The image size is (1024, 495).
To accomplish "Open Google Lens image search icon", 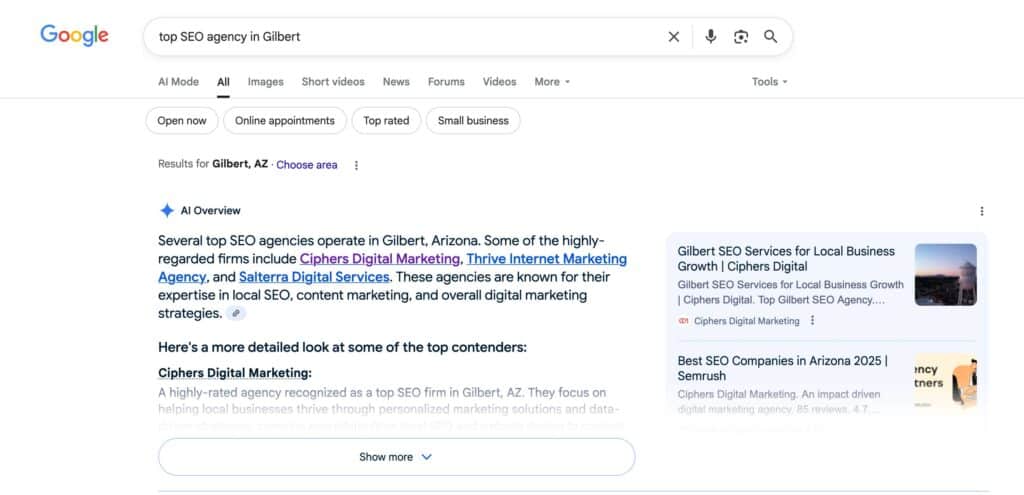I will click(741, 37).
